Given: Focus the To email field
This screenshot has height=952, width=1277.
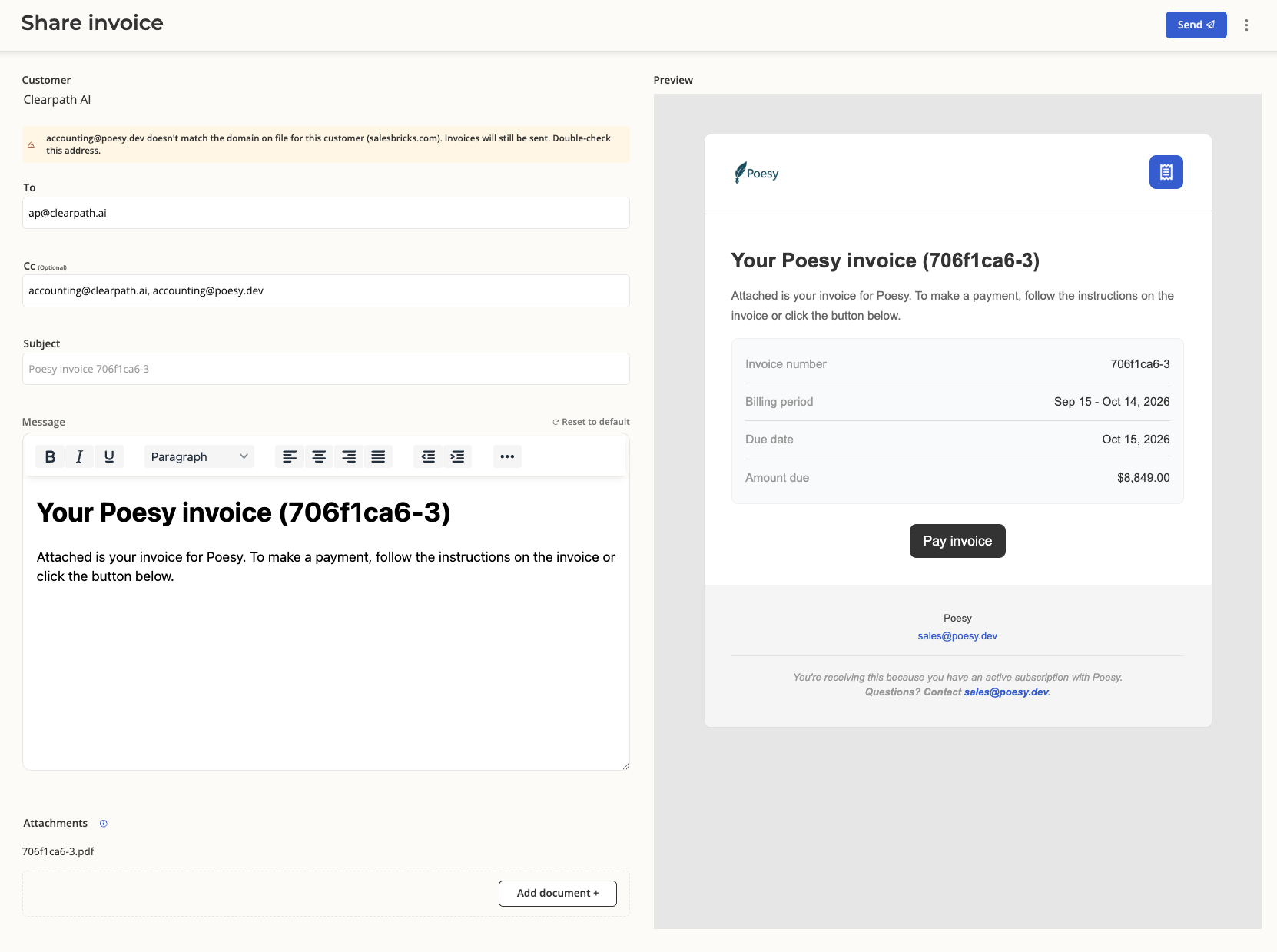Looking at the screenshot, I should (326, 213).
